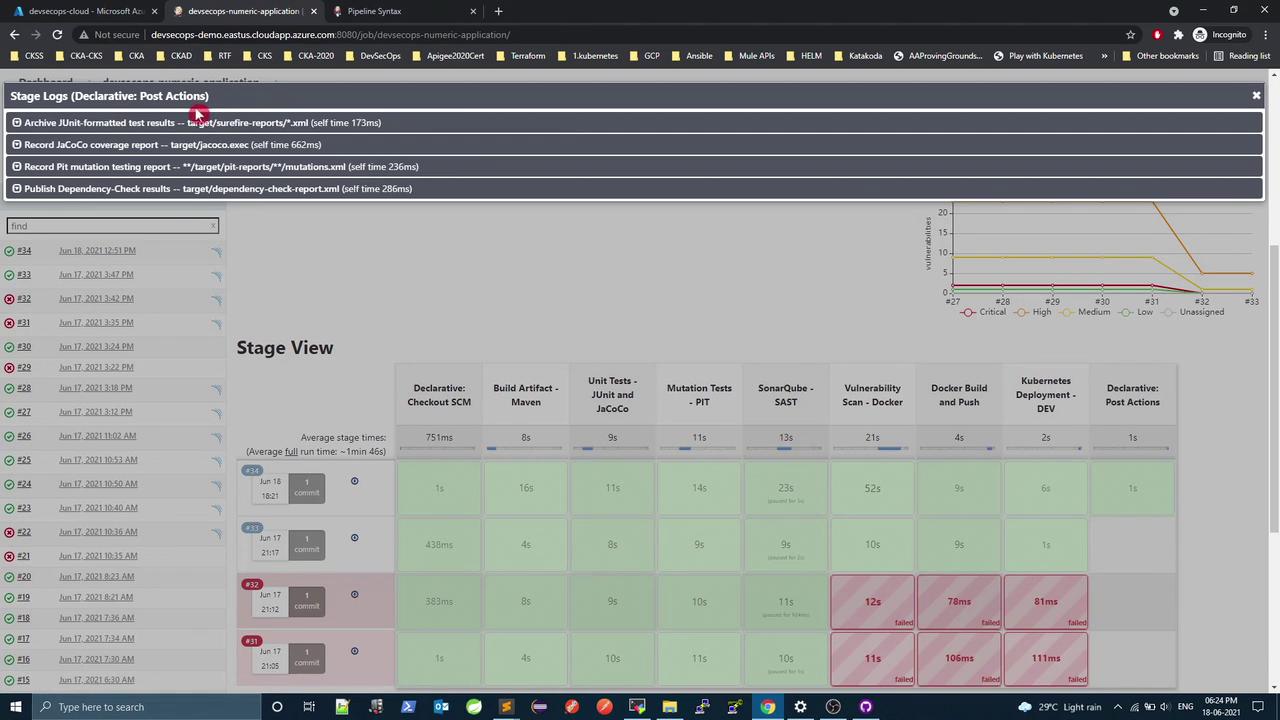
Task: Open failed Docker Build cell showing 106ms
Action: coord(959,658)
